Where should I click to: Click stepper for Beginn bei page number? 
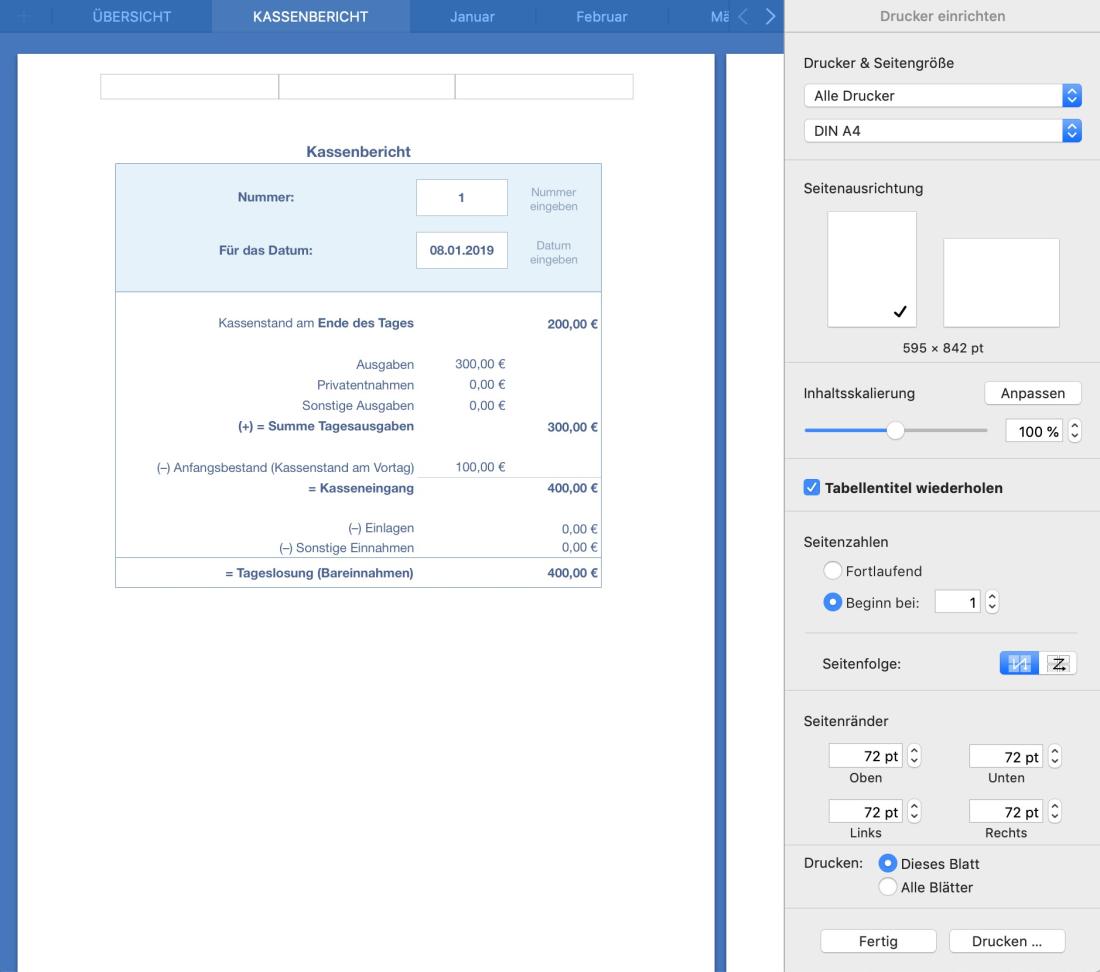tap(992, 602)
